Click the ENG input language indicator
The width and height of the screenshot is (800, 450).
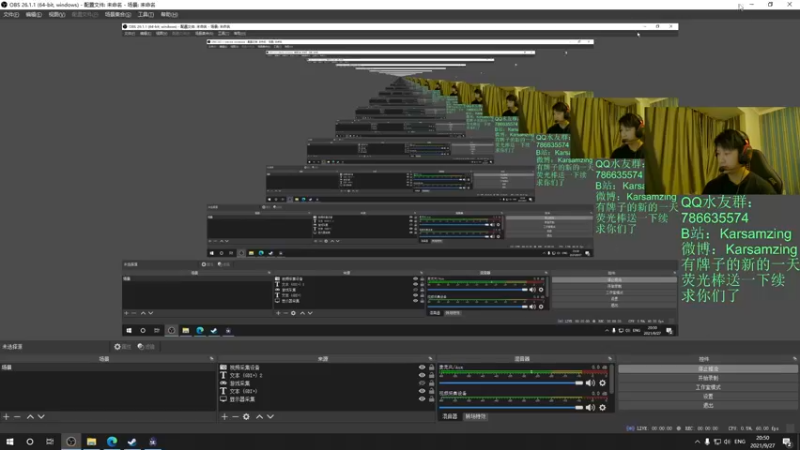click(x=740, y=442)
